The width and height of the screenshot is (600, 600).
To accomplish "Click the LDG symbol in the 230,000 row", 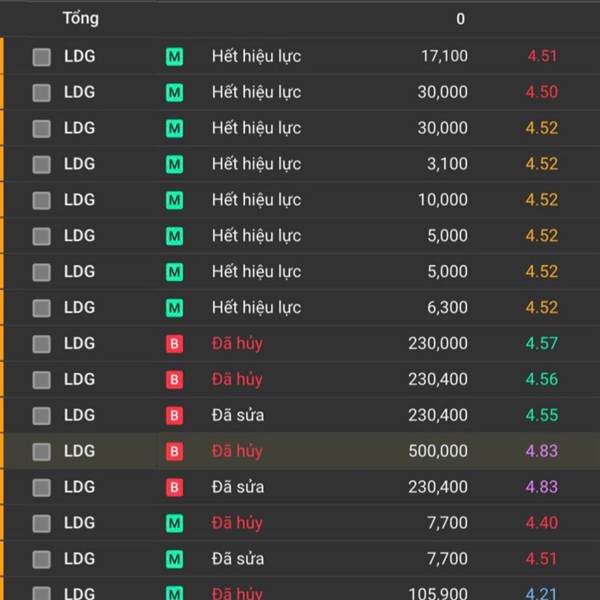I will pyautogui.click(x=79, y=344).
